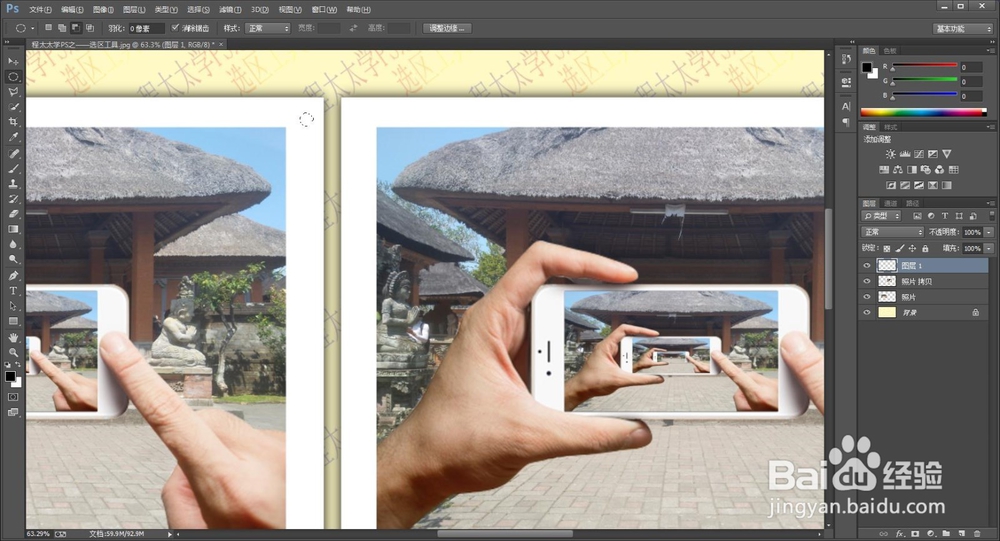Select the Healing Brush tool

(x=13, y=154)
